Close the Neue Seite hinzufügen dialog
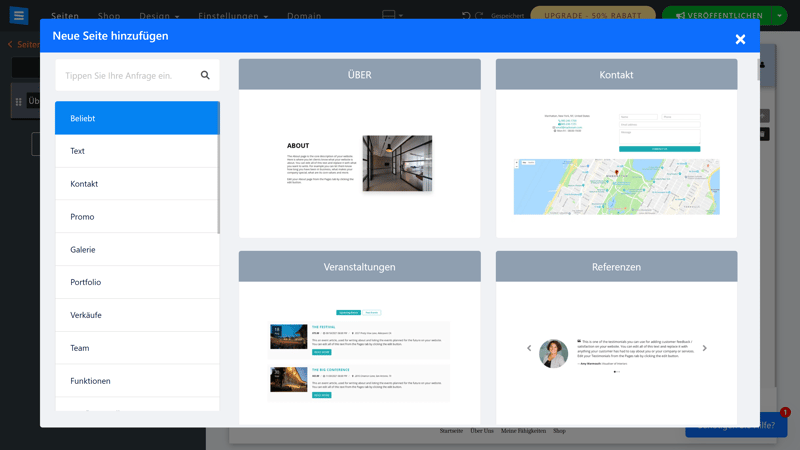The height and width of the screenshot is (450, 800). point(740,39)
